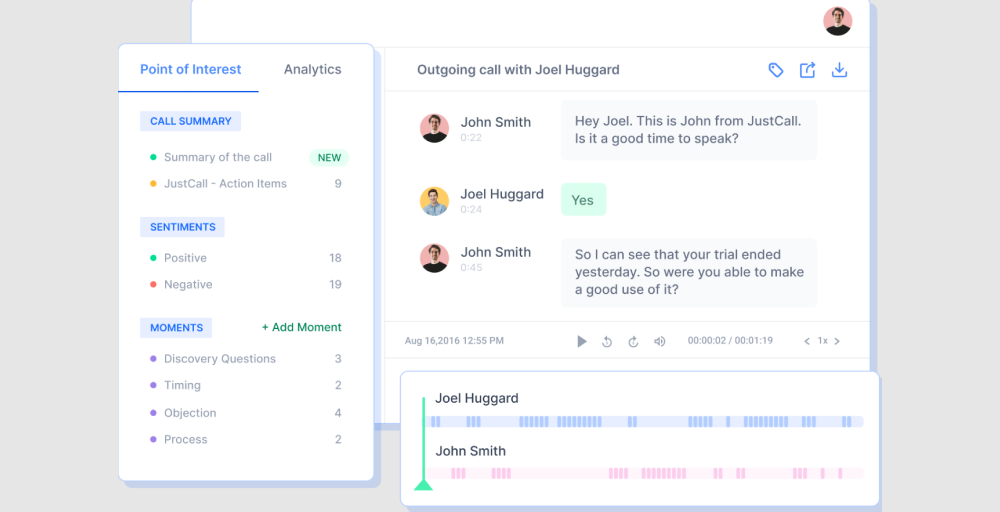Switch to the Analytics tab
The height and width of the screenshot is (512, 1000).
coord(312,69)
